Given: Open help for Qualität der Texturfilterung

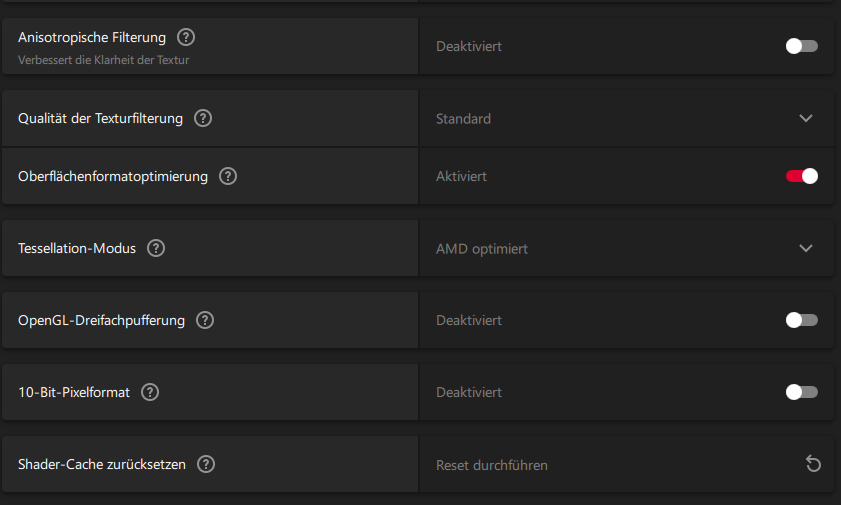Looking at the screenshot, I should pos(203,118).
